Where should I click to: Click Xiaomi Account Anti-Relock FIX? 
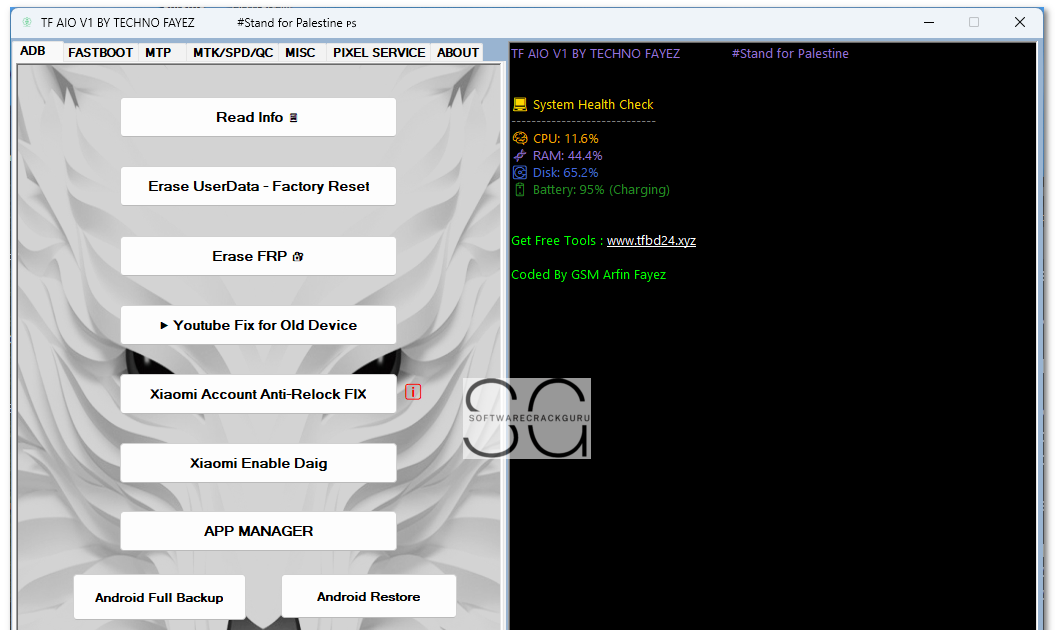click(258, 394)
